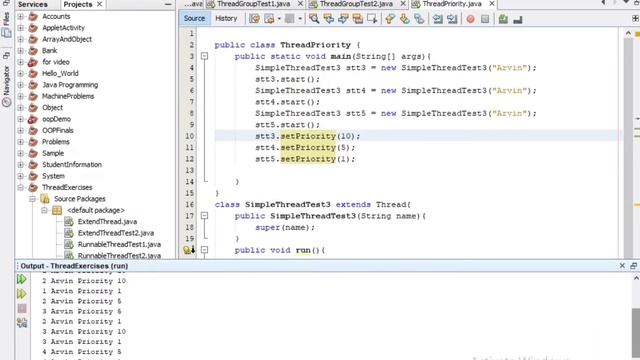Switch to ThreadGroupTest1.java editor tab
Viewport: 640px width, 360px height.
253,4
